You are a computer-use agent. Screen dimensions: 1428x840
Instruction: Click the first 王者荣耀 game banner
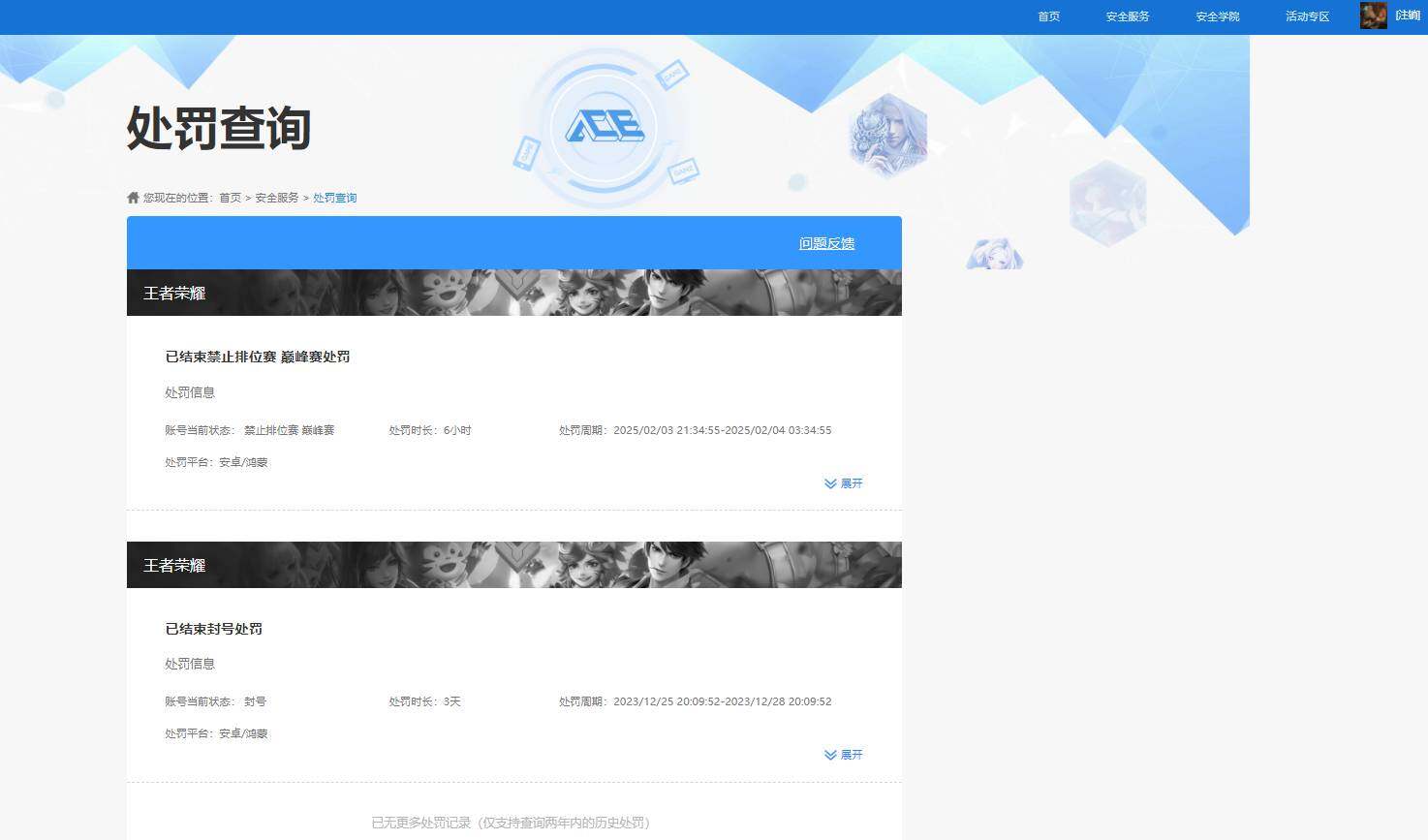(513, 293)
